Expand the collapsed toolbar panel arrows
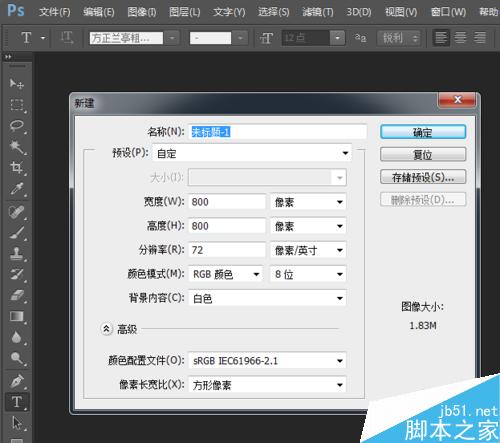The image size is (500, 443). (x=8, y=57)
